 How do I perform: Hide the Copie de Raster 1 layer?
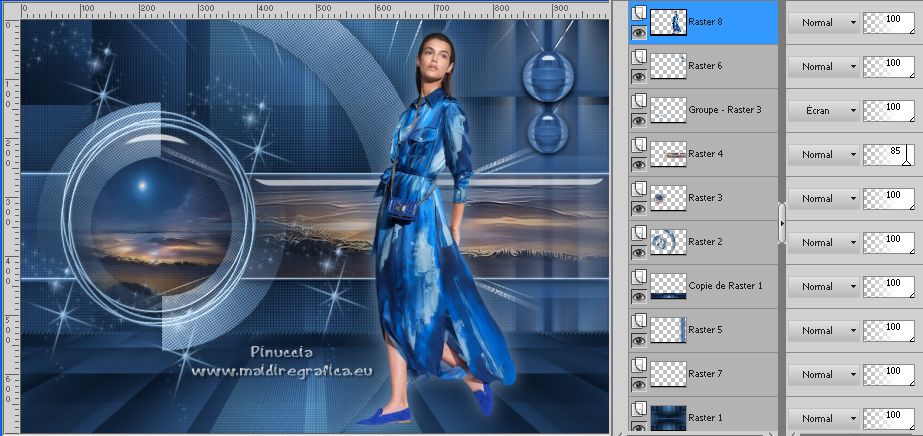tap(639, 296)
